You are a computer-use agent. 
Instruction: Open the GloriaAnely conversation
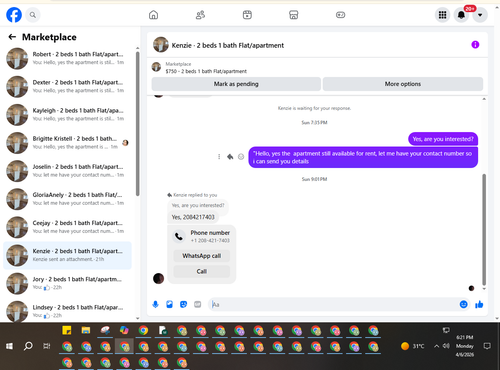pyautogui.click(x=67, y=199)
